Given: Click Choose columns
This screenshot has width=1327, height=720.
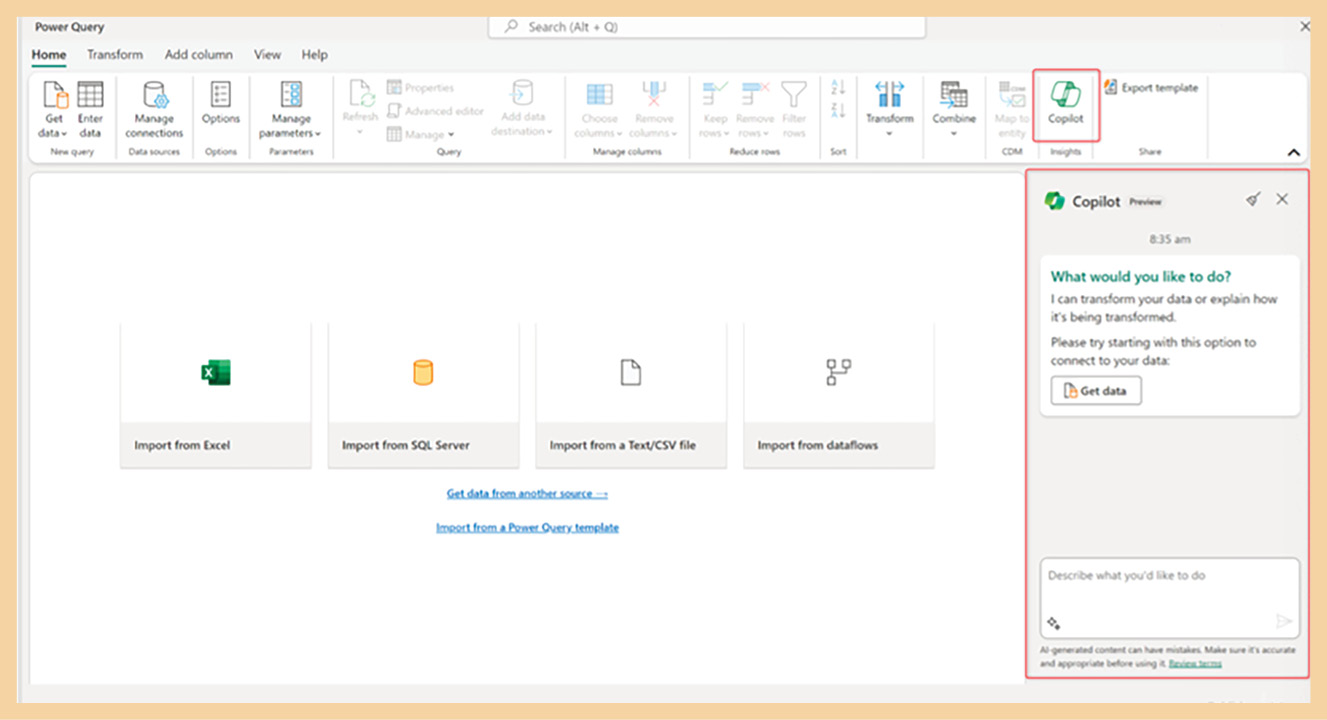Looking at the screenshot, I should tap(599, 110).
